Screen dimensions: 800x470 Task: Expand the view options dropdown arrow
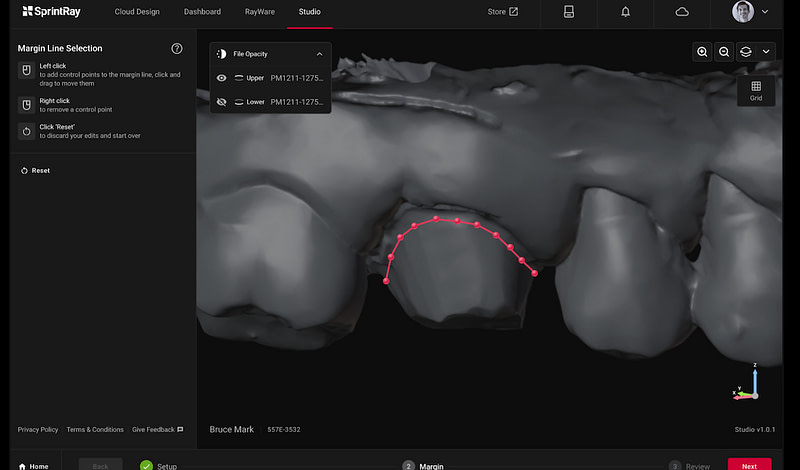[x=767, y=52]
